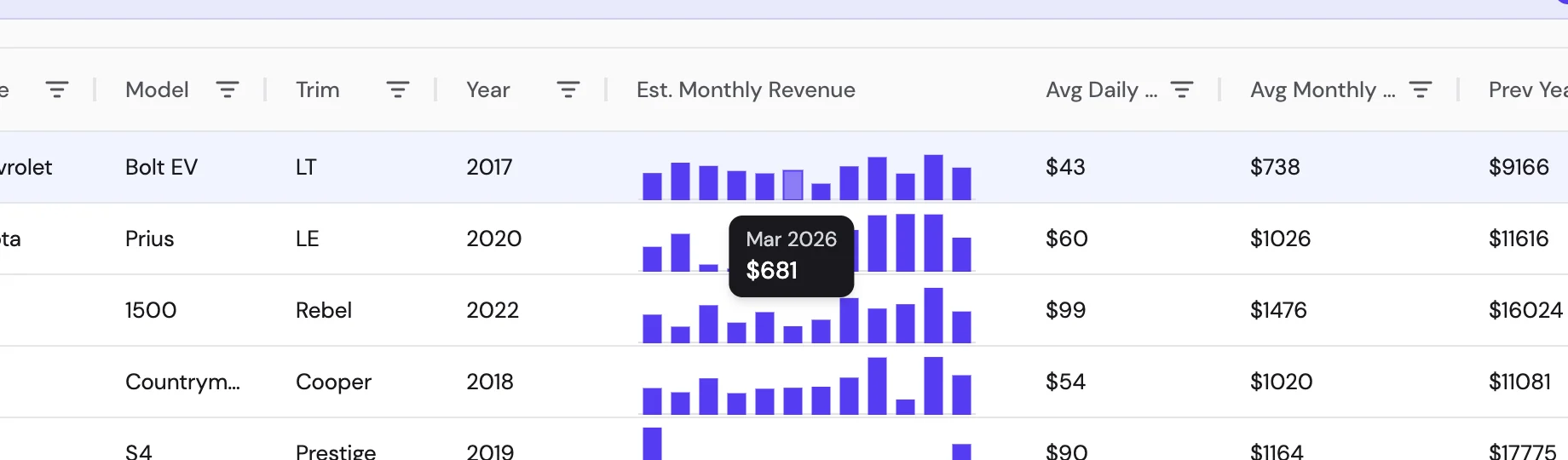Click year 2020 cell

493,239
